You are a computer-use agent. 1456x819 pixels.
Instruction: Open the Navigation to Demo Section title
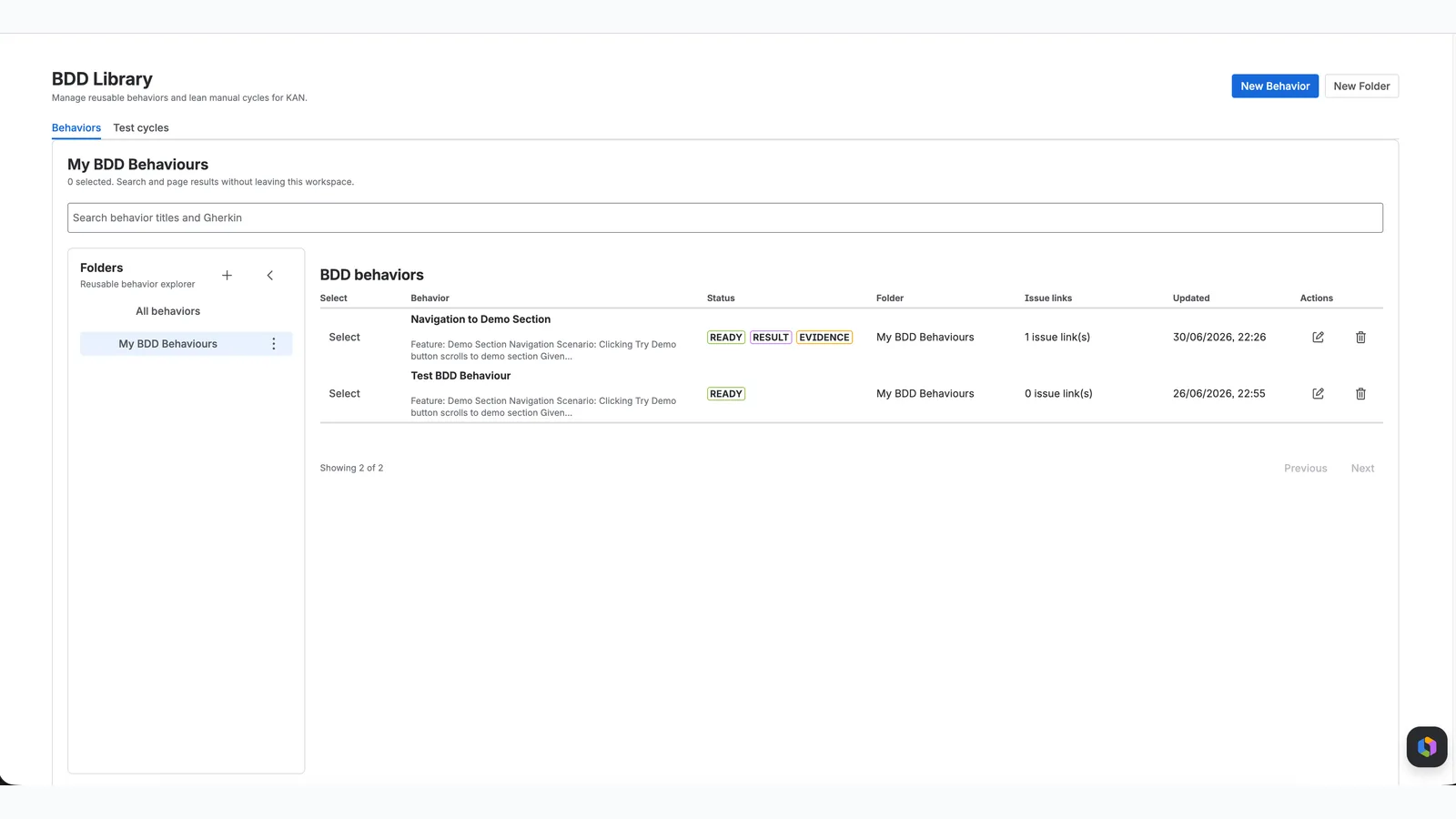click(480, 319)
